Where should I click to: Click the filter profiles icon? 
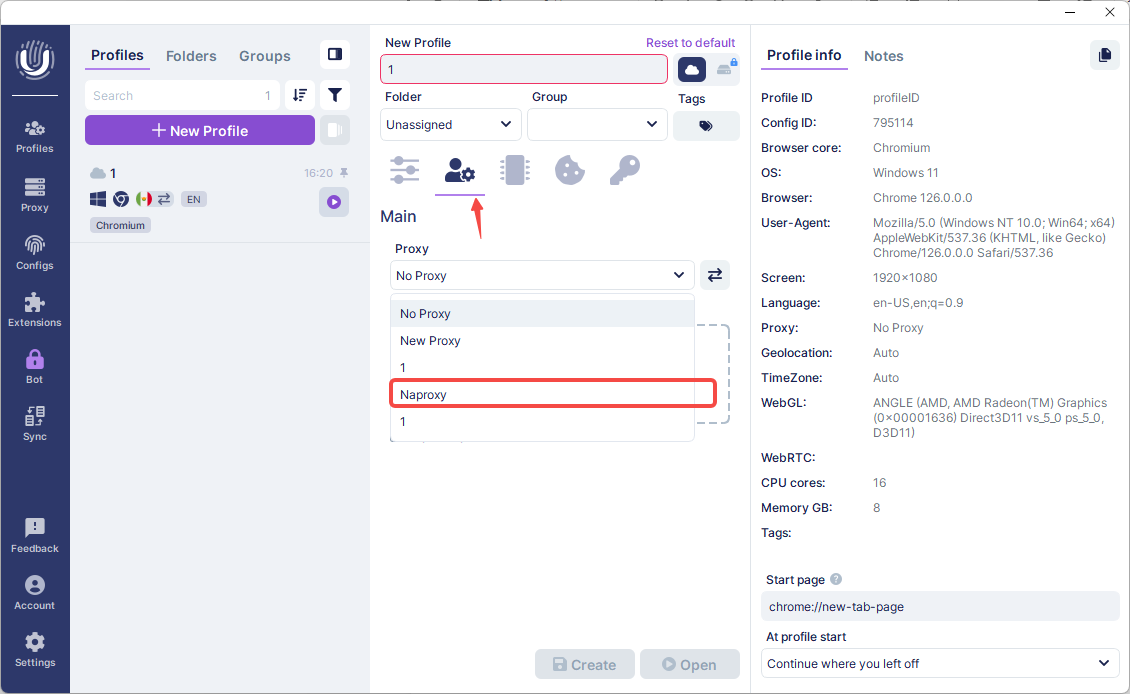[x=335, y=95]
